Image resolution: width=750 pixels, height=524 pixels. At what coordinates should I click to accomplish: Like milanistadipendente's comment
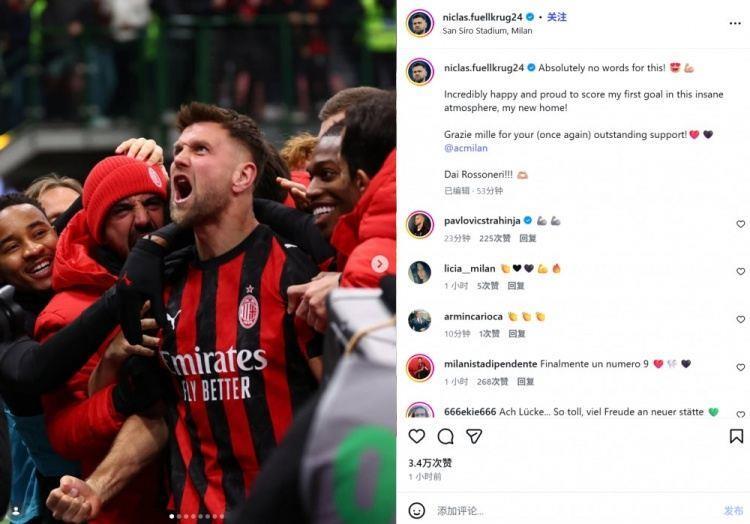(x=740, y=367)
